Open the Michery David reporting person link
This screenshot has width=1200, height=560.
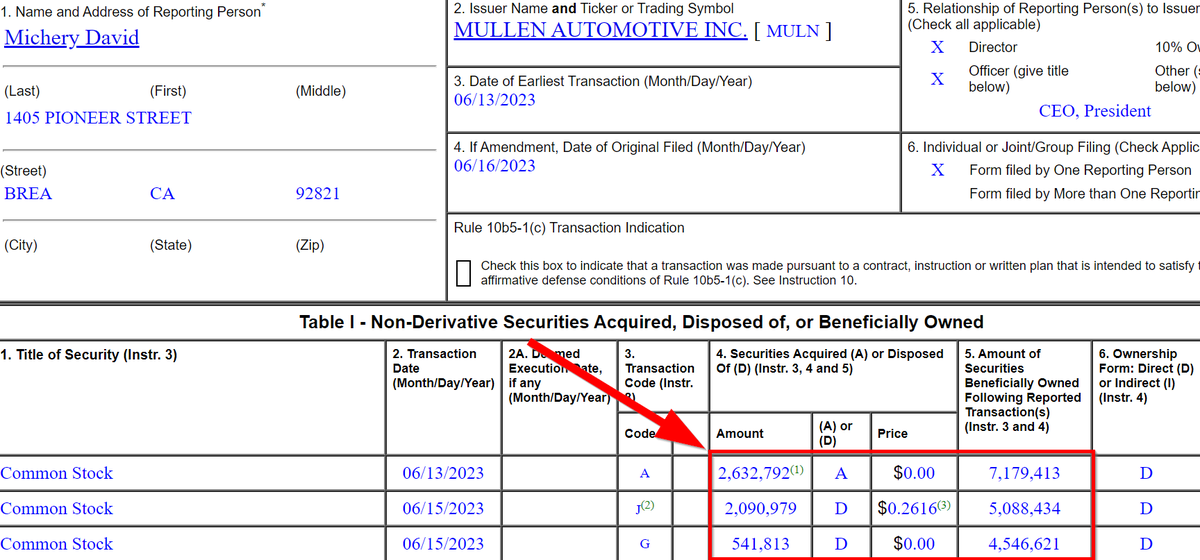(x=72, y=38)
